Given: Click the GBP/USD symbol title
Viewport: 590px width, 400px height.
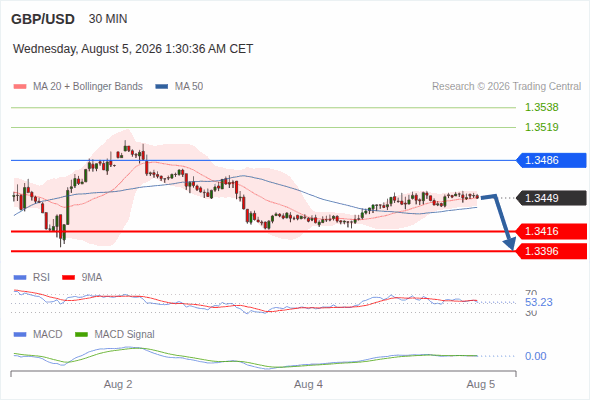Looking at the screenshot, I should 43,19.
